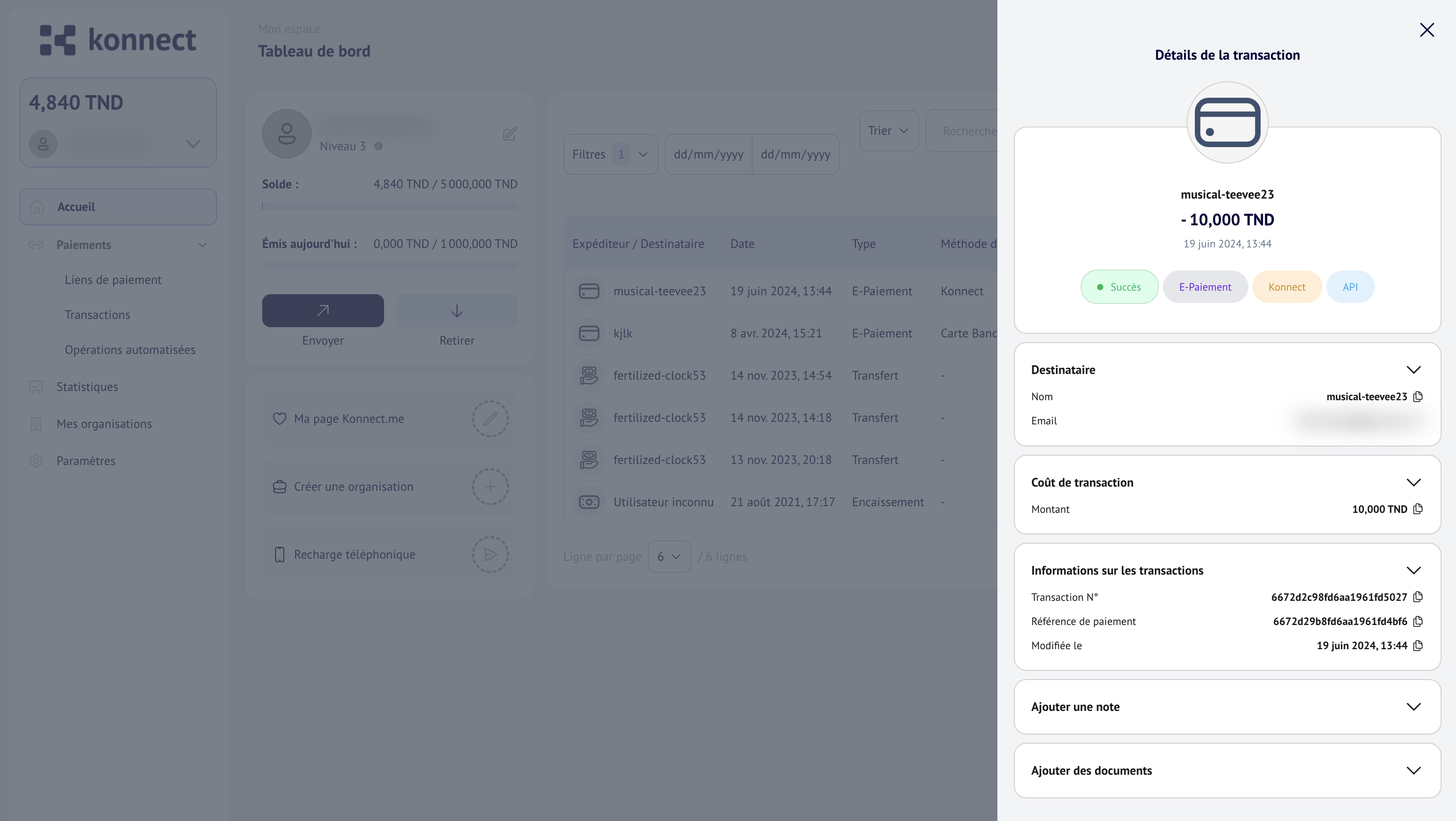The width and height of the screenshot is (1456, 821).
Task: Copy the Montant 10,000 TND value
Action: click(x=1417, y=509)
